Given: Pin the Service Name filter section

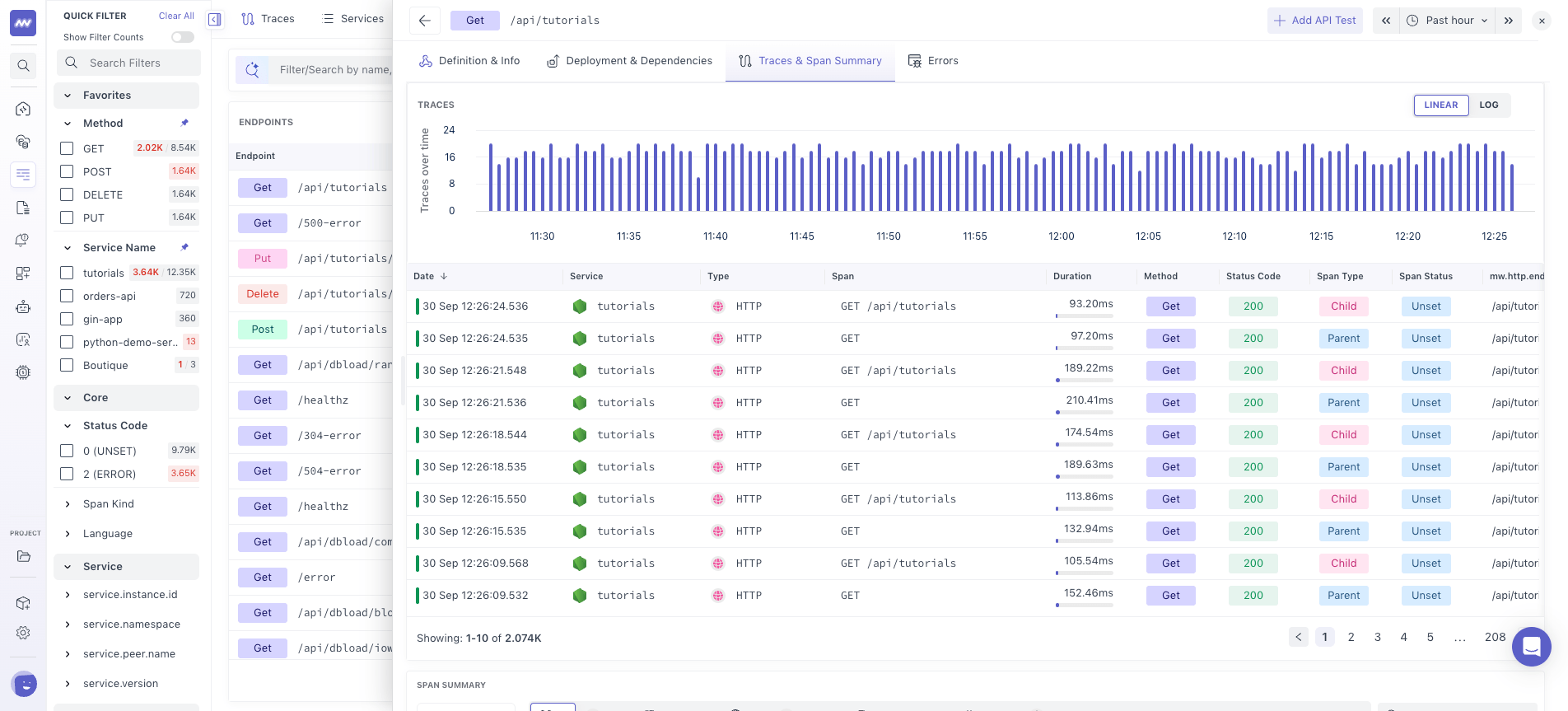Looking at the screenshot, I should click(184, 247).
